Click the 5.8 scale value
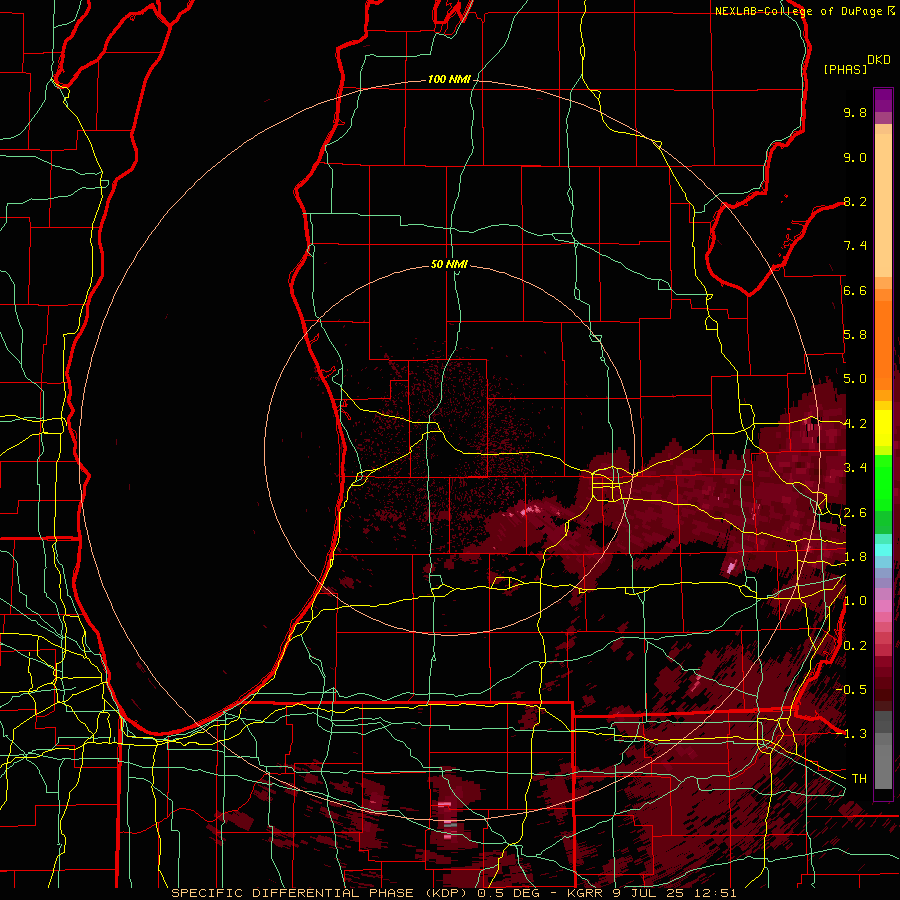This screenshot has height=900, width=900. pos(855,335)
